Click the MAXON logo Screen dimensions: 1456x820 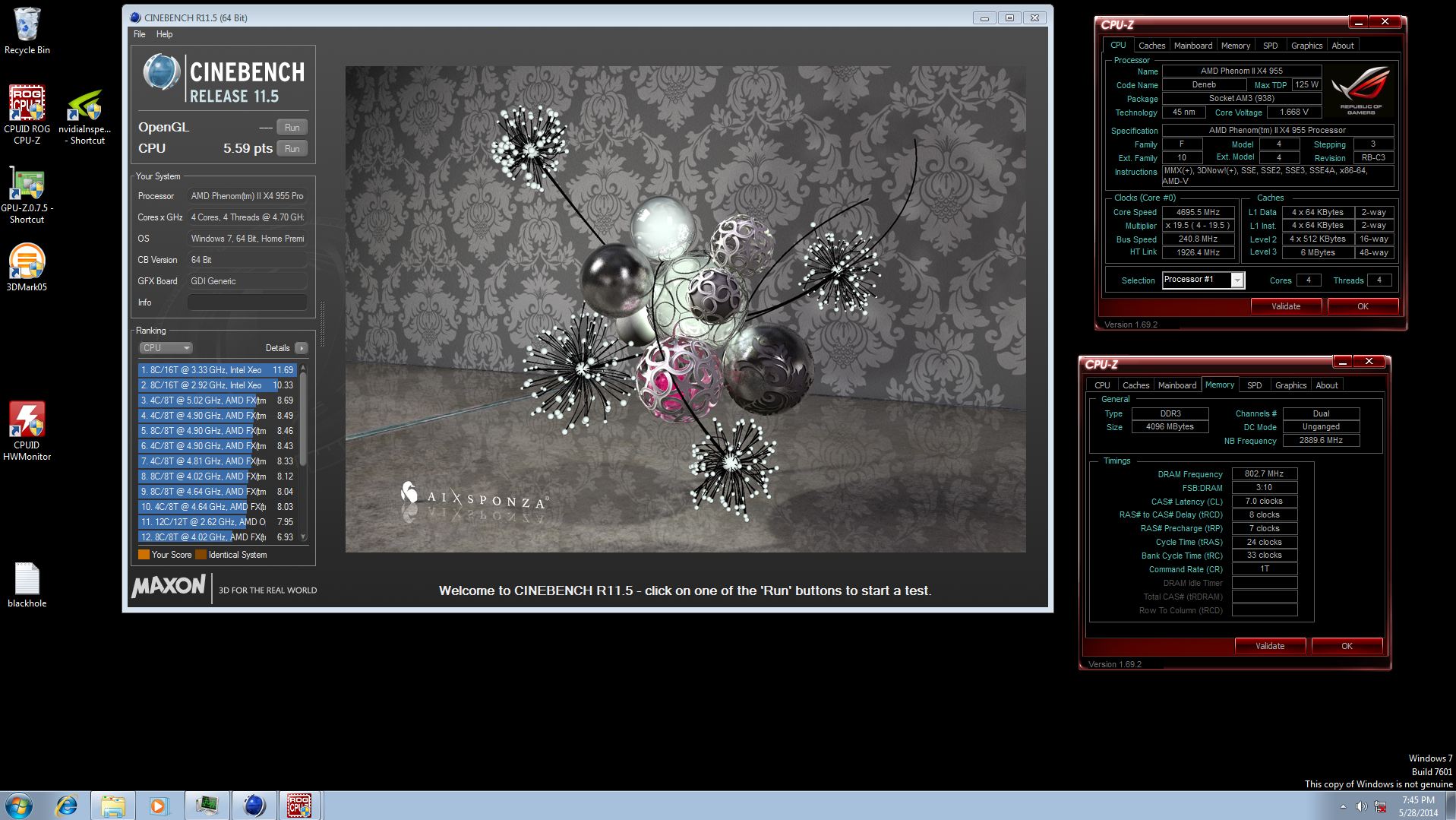pyautogui.click(x=169, y=587)
